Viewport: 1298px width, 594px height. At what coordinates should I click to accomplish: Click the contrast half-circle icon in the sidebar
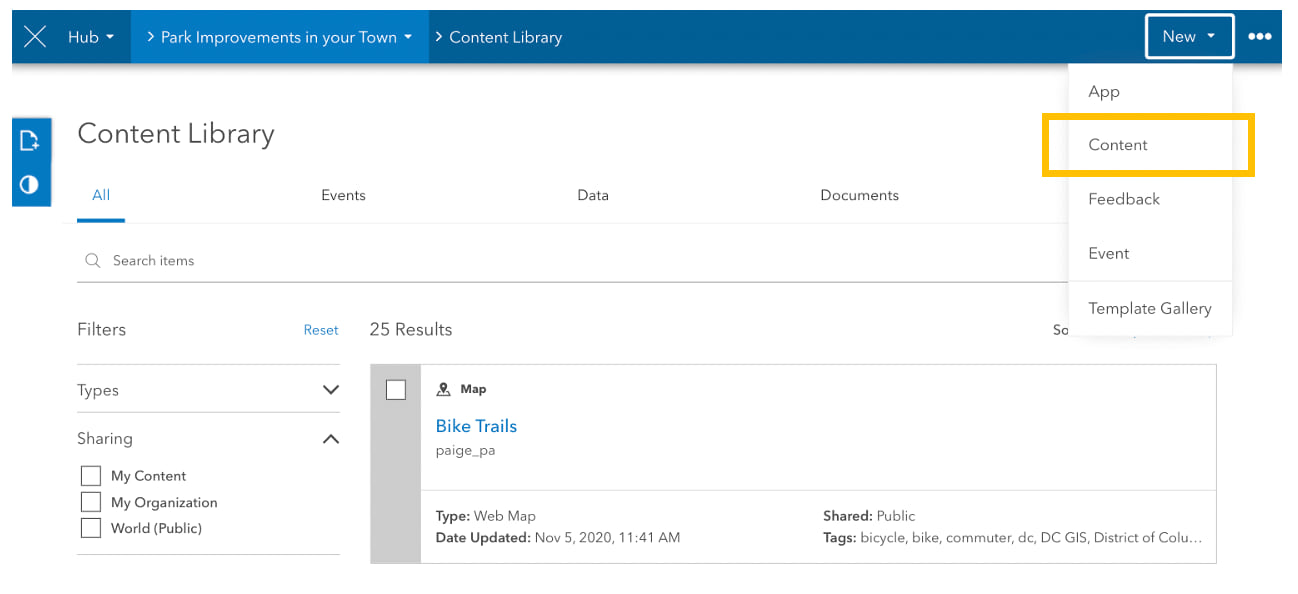click(x=30, y=185)
